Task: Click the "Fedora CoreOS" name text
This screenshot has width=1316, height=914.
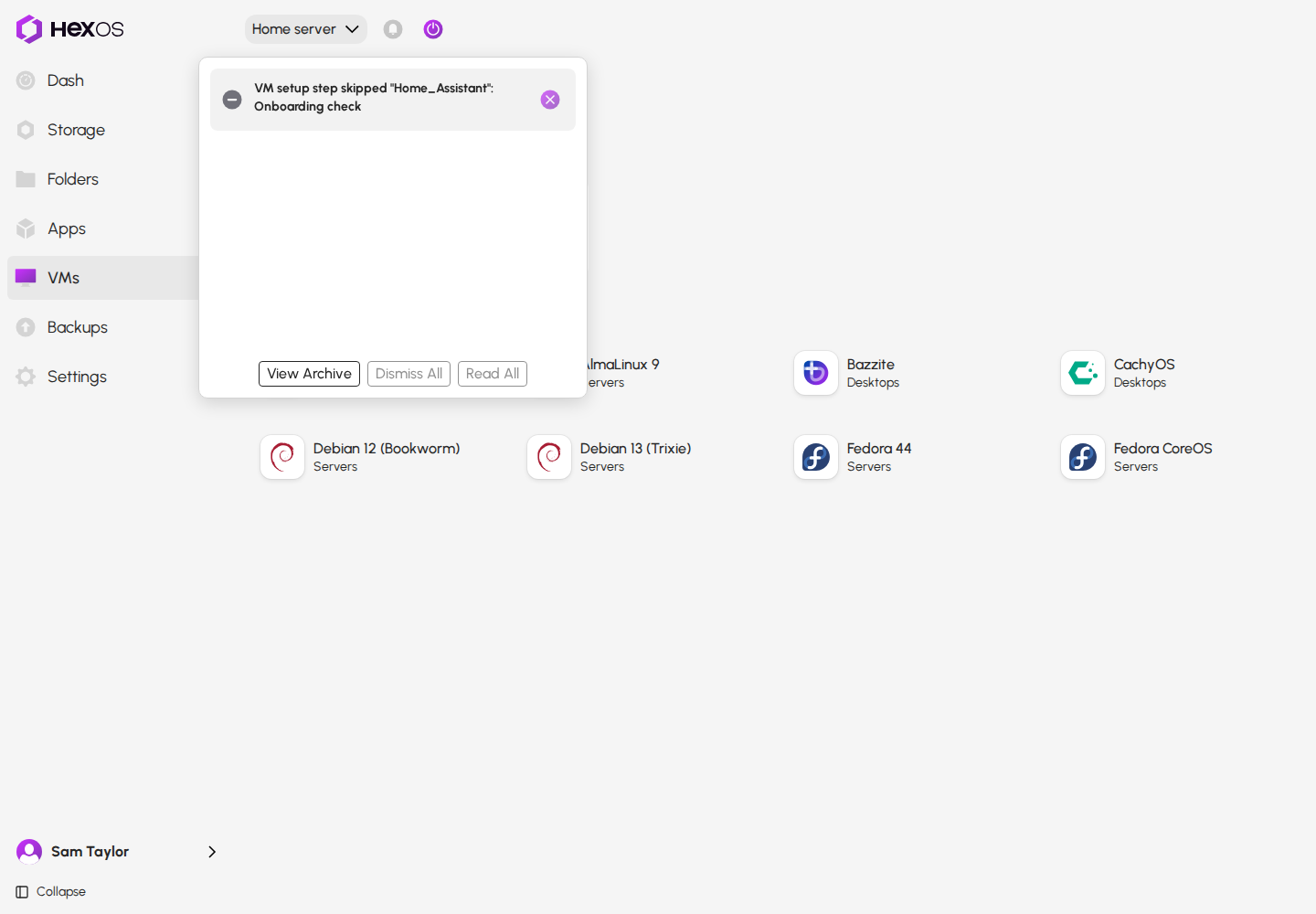Action: (1163, 449)
